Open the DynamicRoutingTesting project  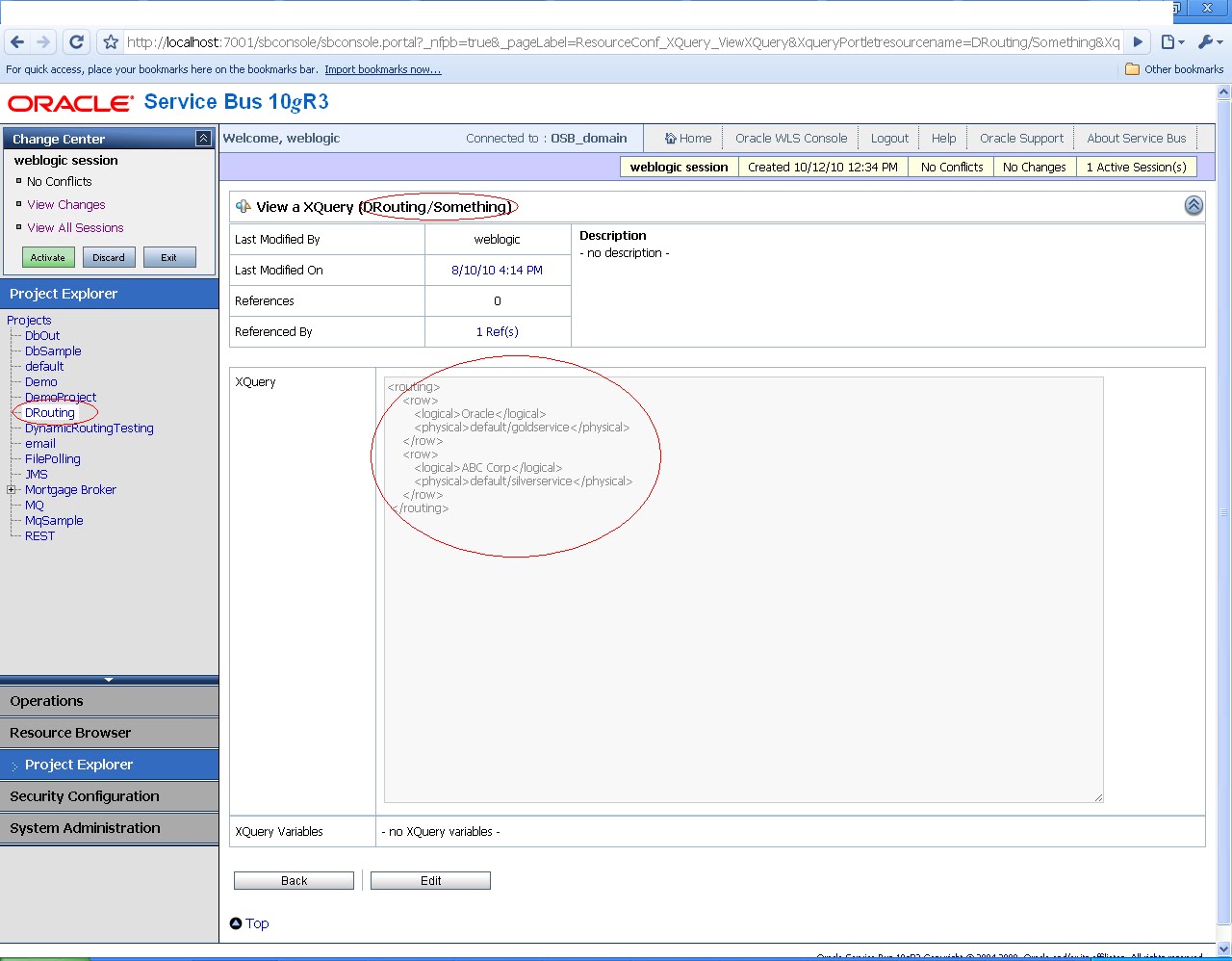[x=90, y=429]
